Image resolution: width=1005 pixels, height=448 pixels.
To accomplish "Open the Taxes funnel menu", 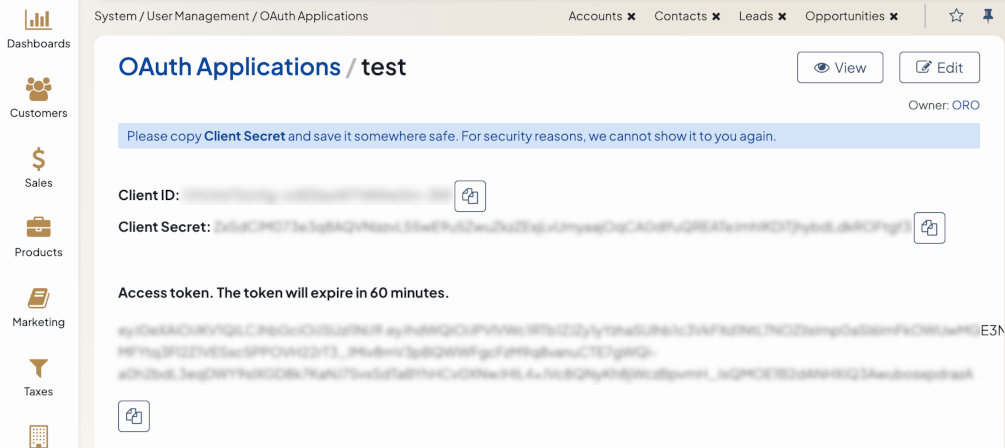I will coord(38,376).
